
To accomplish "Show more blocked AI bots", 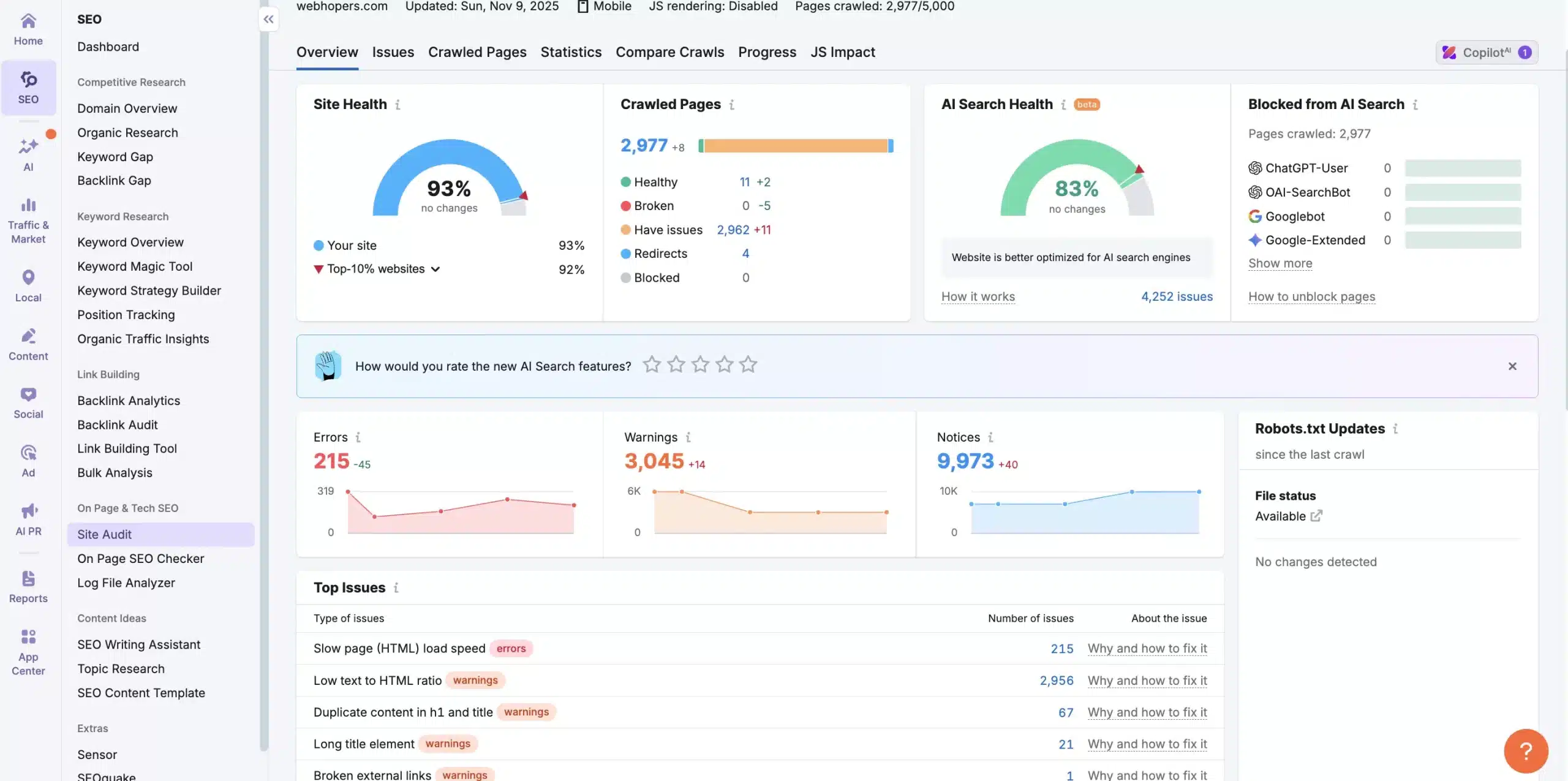I will (x=1280, y=263).
